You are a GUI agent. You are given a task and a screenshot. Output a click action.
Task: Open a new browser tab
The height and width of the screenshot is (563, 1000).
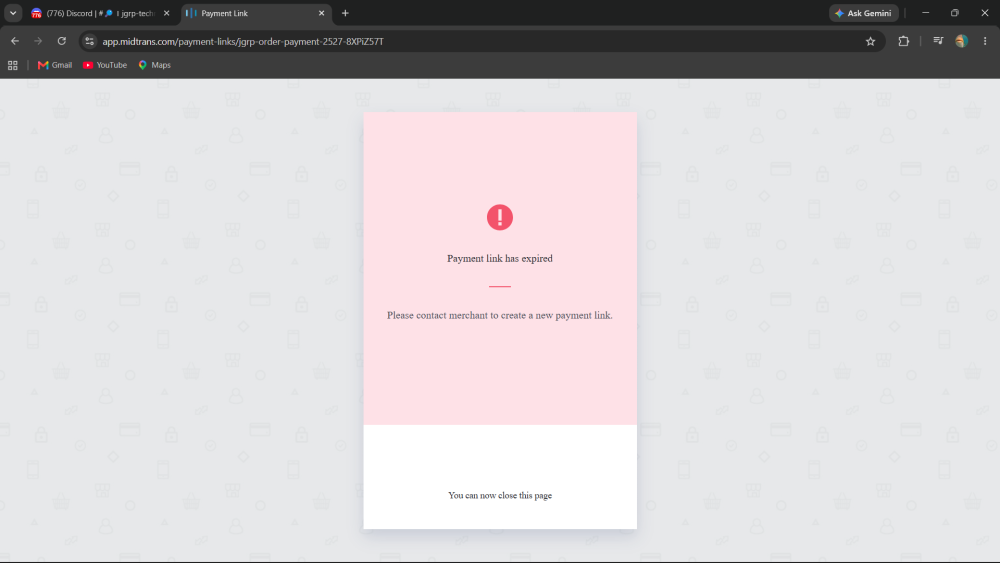tap(345, 13)
